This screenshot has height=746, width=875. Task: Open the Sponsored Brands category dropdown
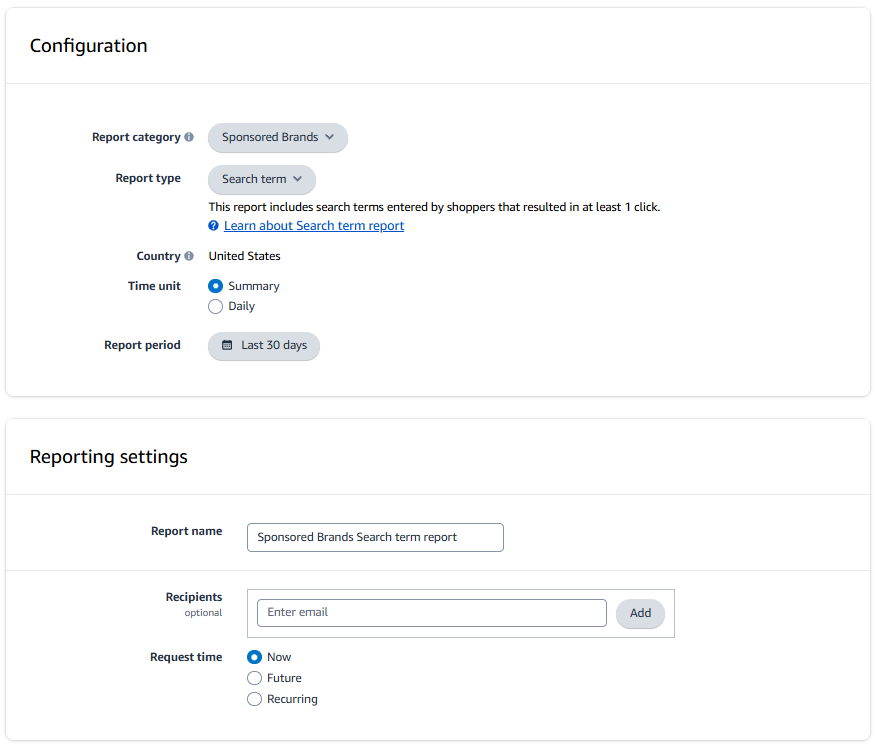point(278,137)
